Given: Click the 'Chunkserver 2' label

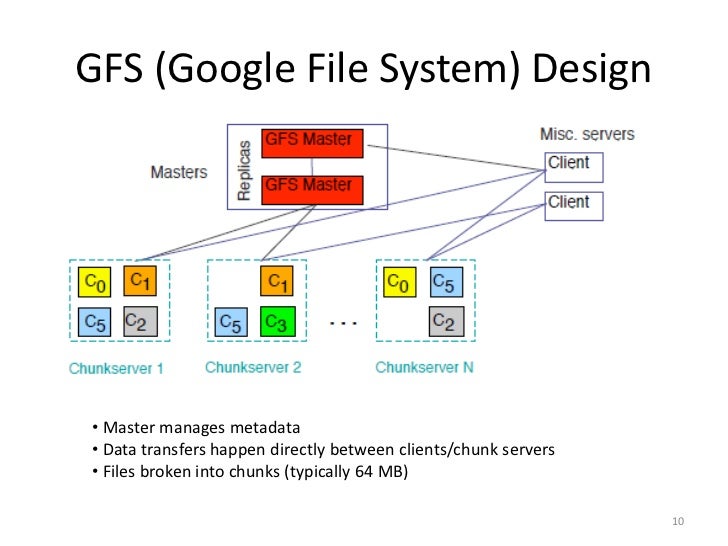Looking at the screenshot, I should pos(253,367).
